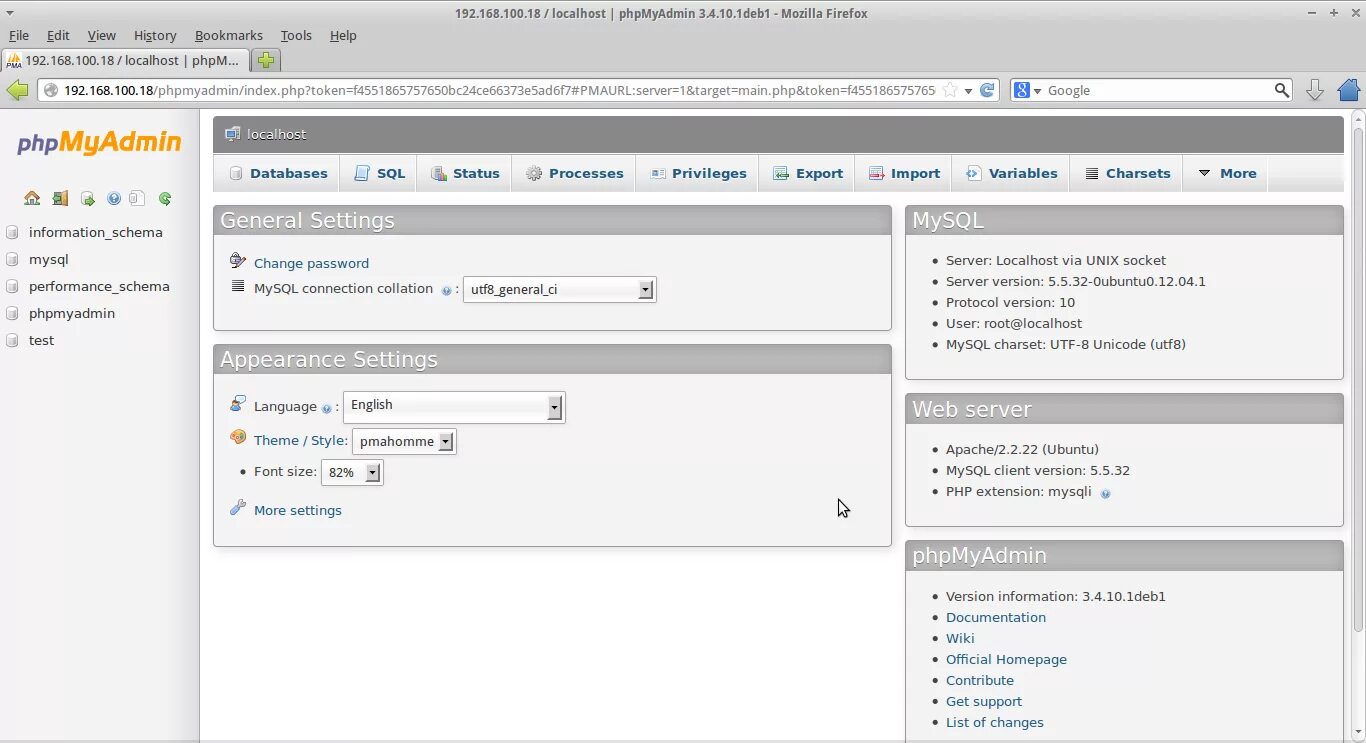Open the File menu

[x=19, y=35]
